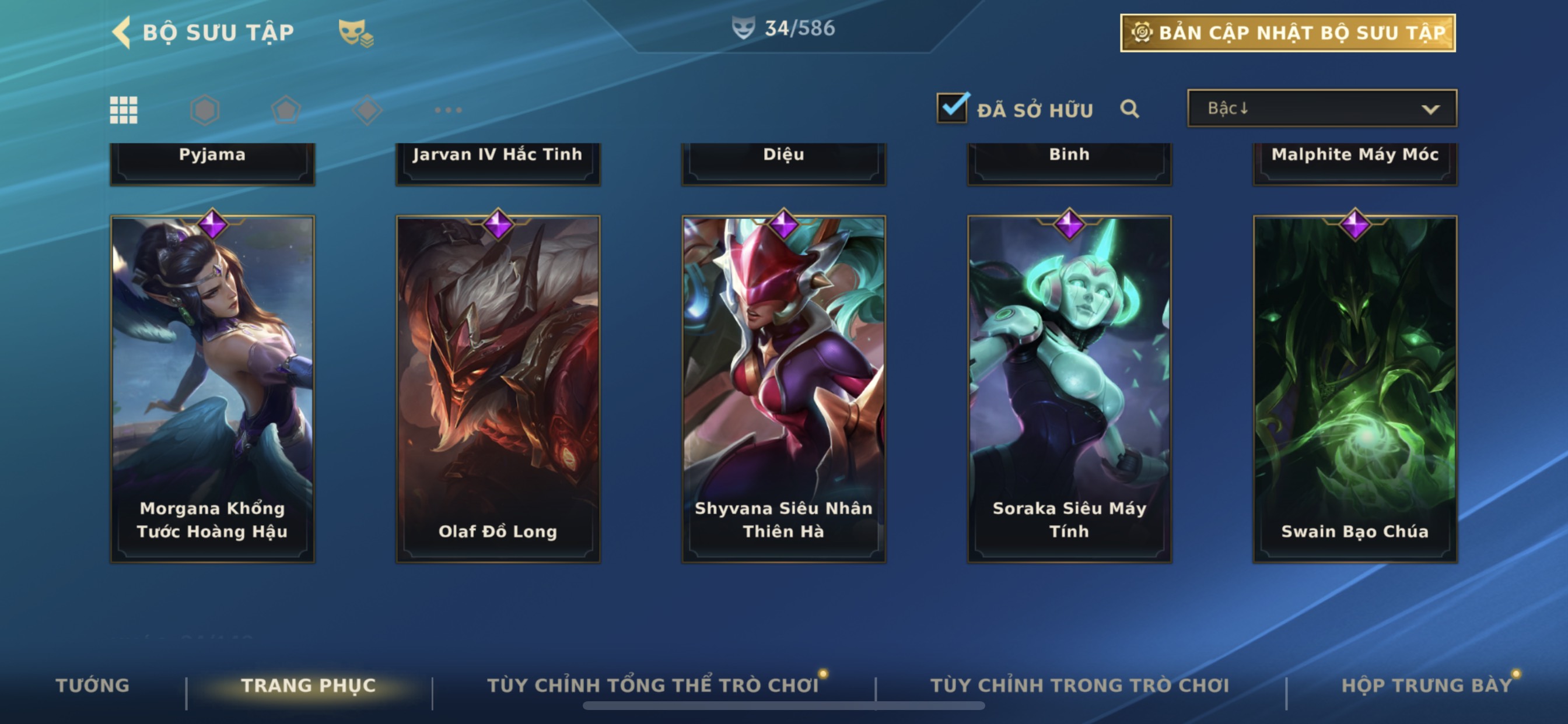1568x724 pixels.
Task: Open Morgana Khổng Tước Hoàng Hậu skin
Action: click(x=212, y=389)
